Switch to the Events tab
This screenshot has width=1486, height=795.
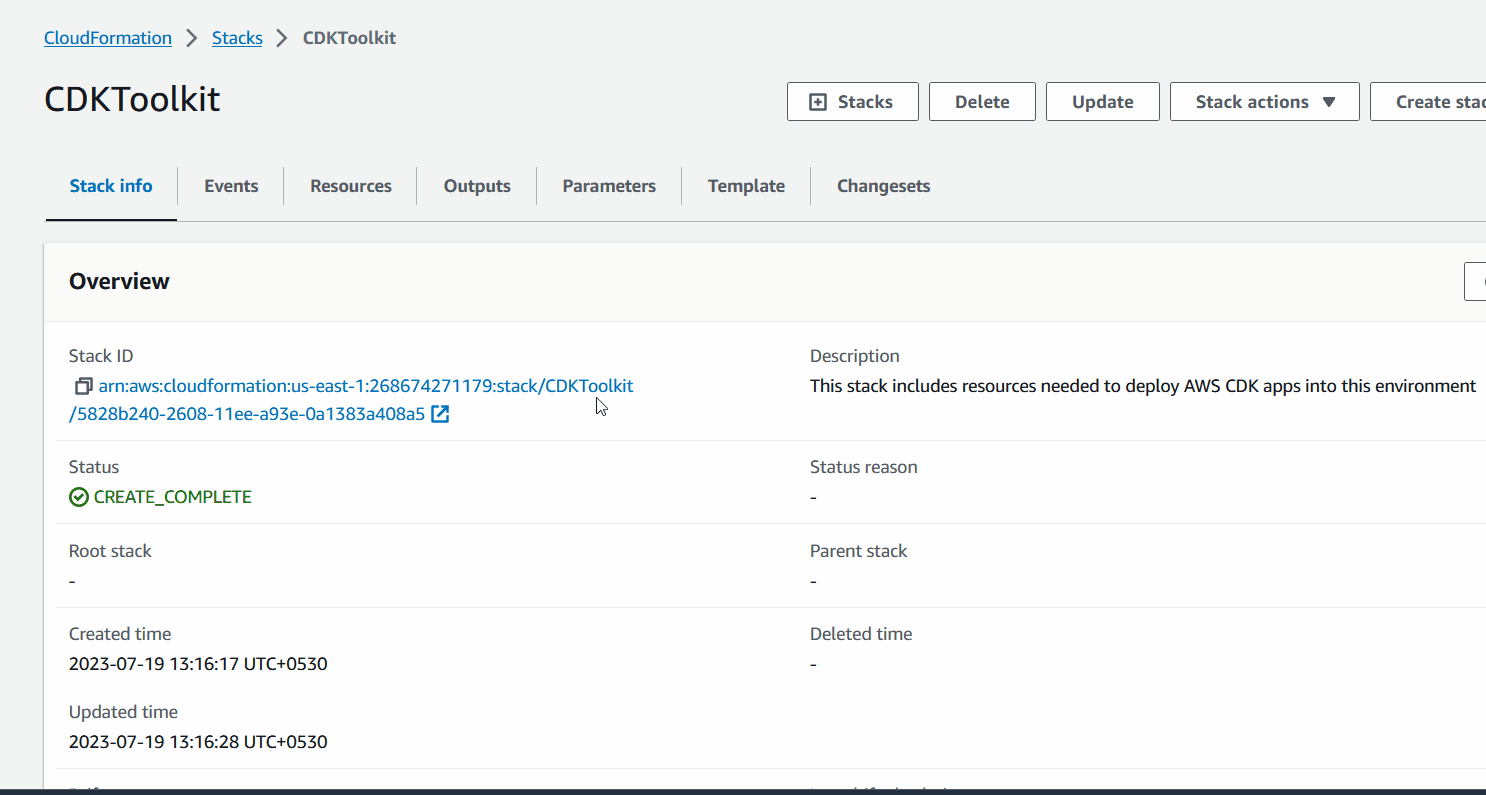(x=231, y=185)
